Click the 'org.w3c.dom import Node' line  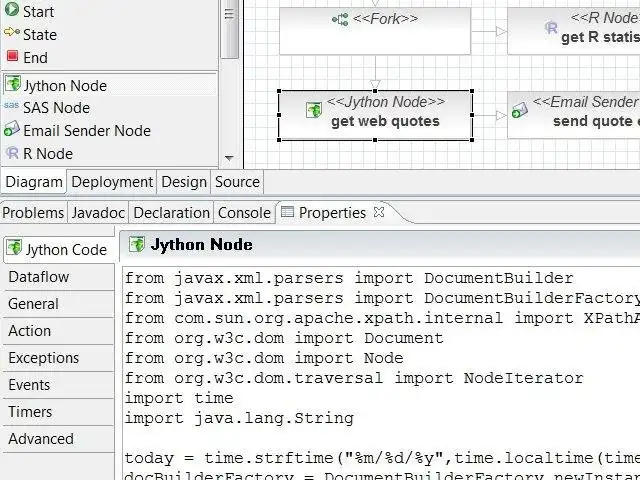point(264,358)
